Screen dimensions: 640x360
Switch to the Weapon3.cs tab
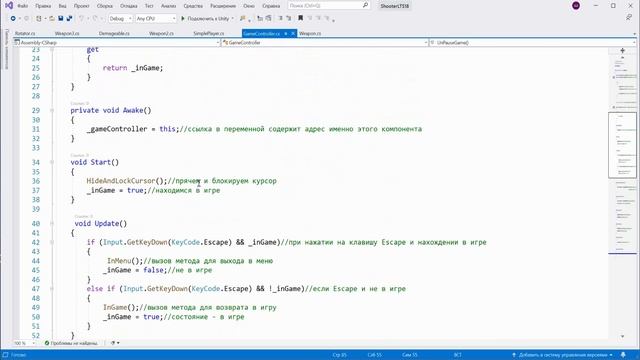pos(67,33)
